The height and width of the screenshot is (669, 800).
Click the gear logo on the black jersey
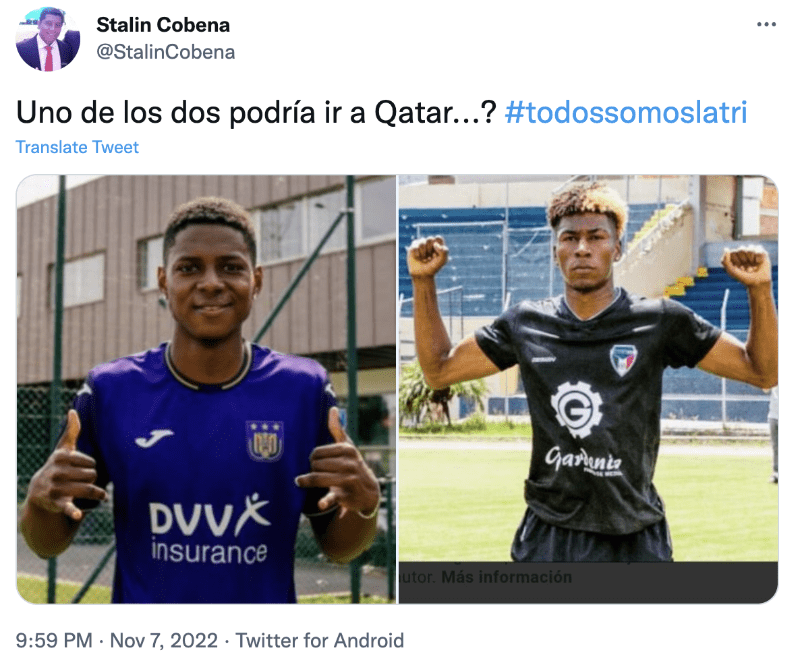[576, 408]
